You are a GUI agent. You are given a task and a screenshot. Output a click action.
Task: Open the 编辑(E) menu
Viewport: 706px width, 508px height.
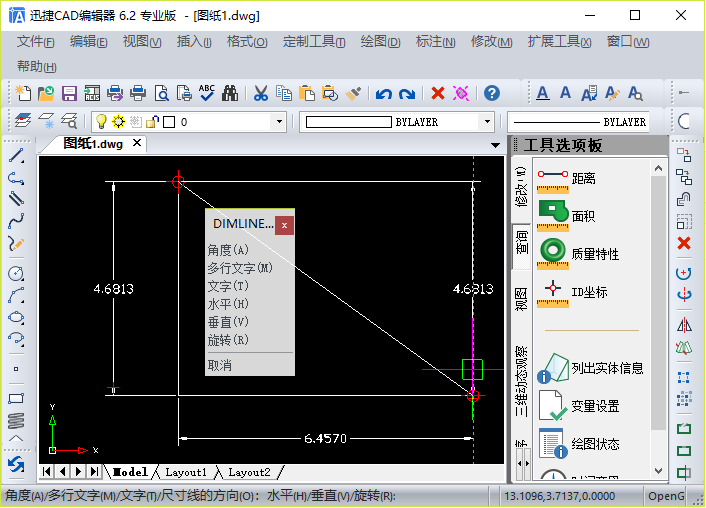pos(88,42)
